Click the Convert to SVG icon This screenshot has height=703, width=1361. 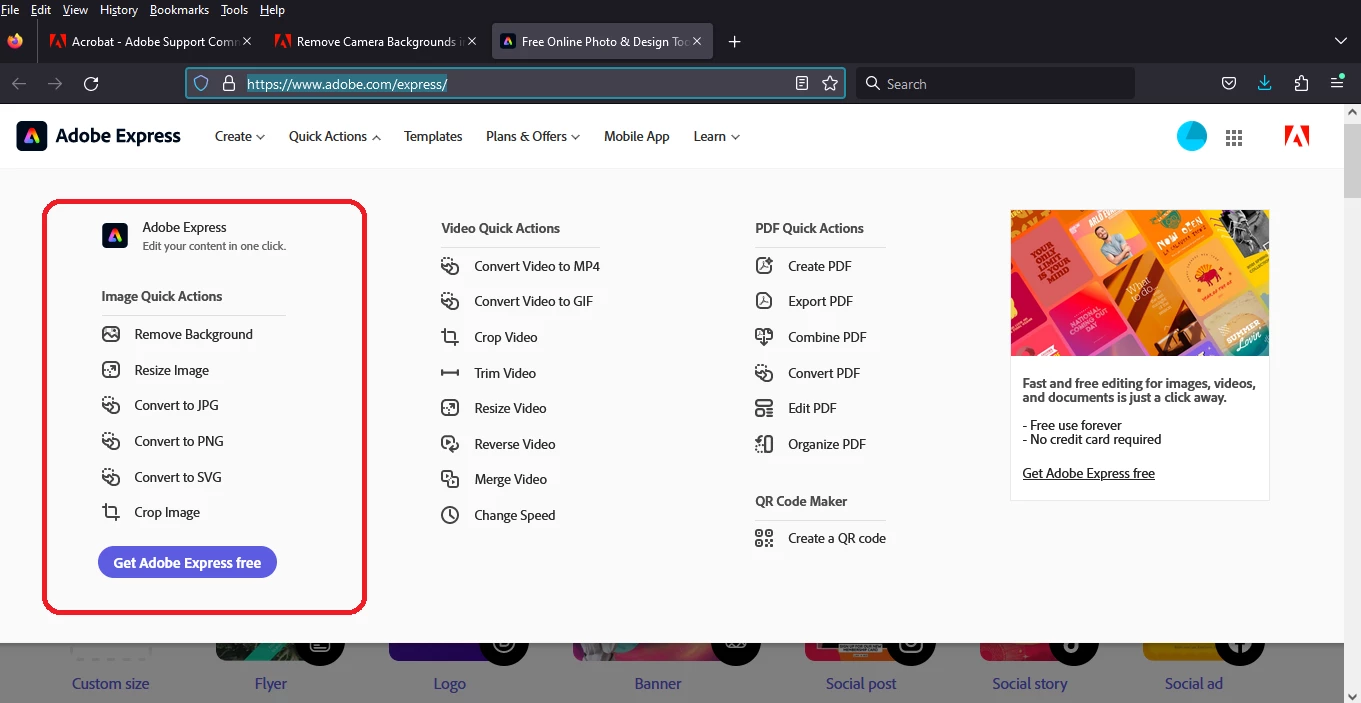point(111,477)
